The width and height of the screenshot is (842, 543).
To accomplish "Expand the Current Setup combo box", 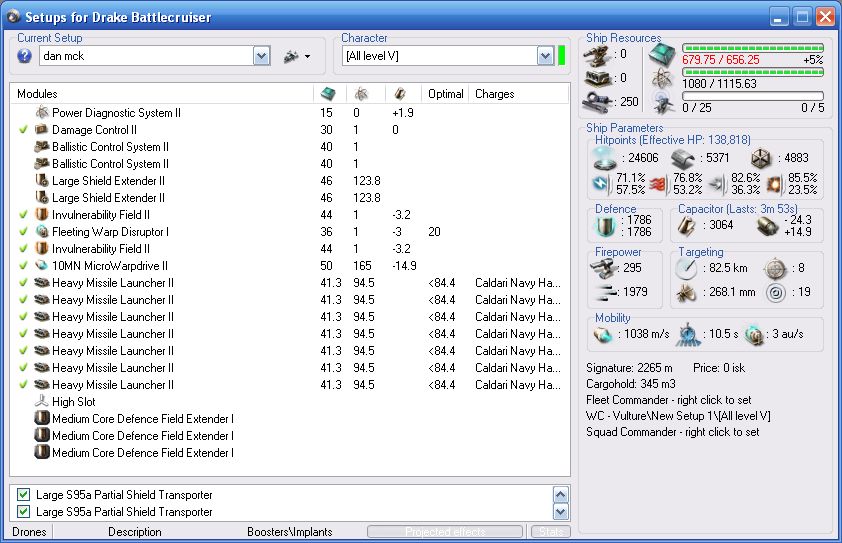I will [262, 56].
